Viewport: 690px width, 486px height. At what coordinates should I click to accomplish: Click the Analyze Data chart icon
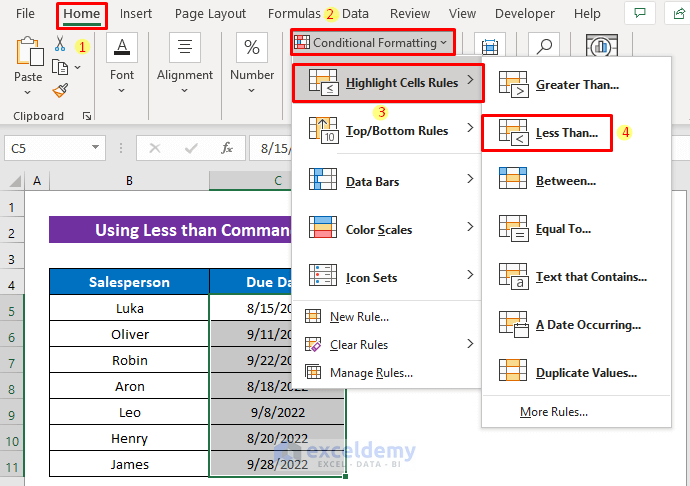point(602,45)
